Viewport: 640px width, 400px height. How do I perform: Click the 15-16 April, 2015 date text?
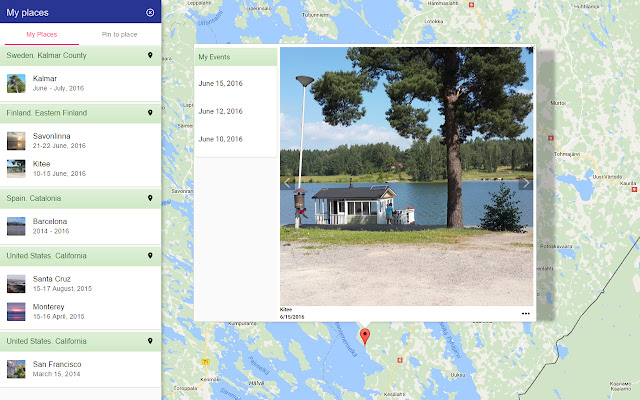58,316
